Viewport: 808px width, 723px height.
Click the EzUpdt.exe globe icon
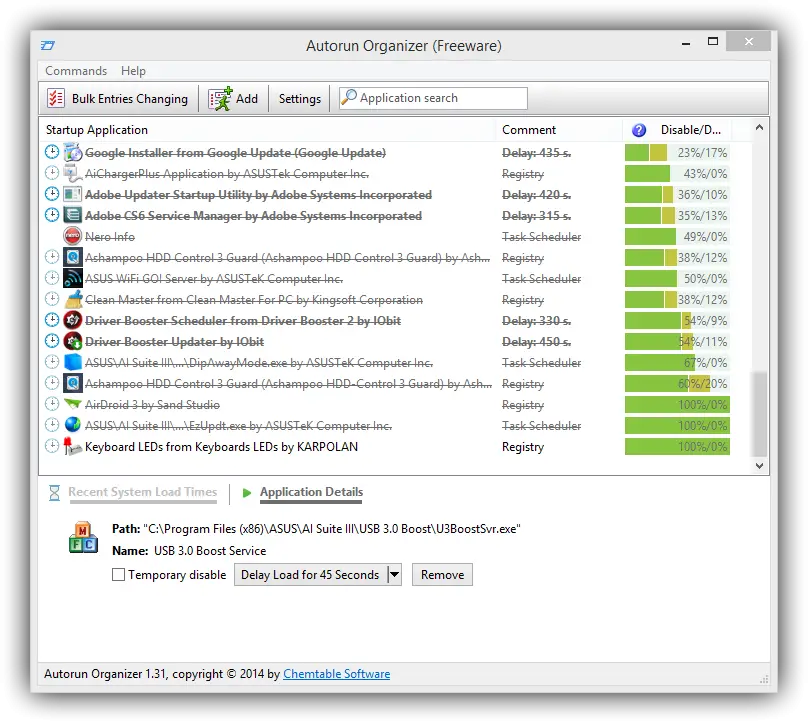(73, 425)
